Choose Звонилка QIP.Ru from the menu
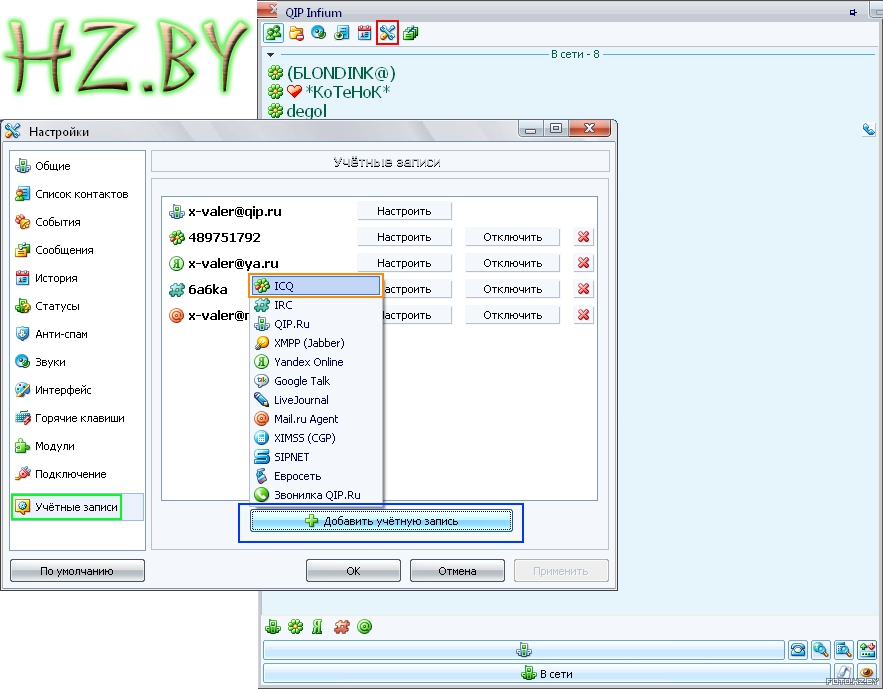 316,495
